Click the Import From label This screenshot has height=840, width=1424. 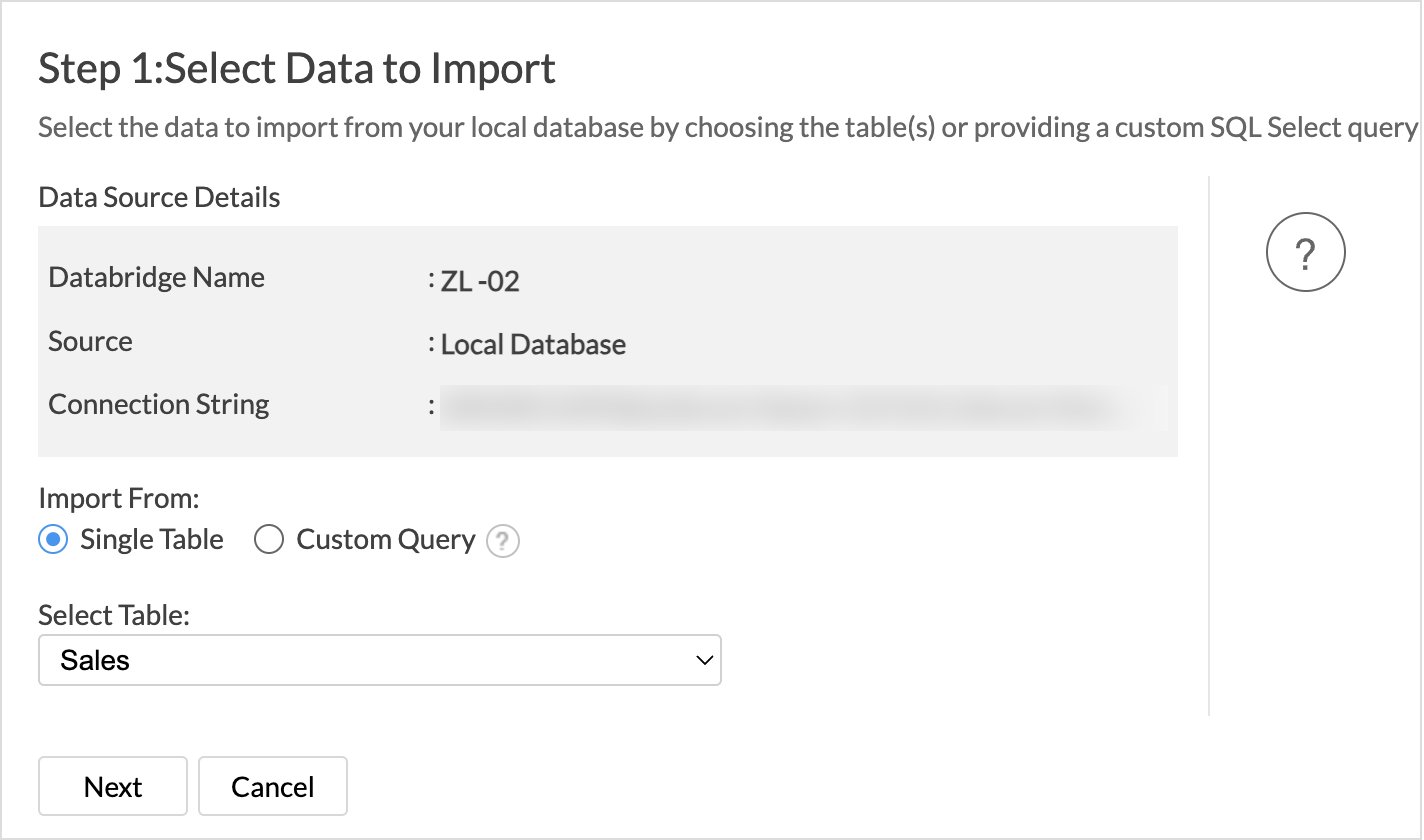point(118,498)
